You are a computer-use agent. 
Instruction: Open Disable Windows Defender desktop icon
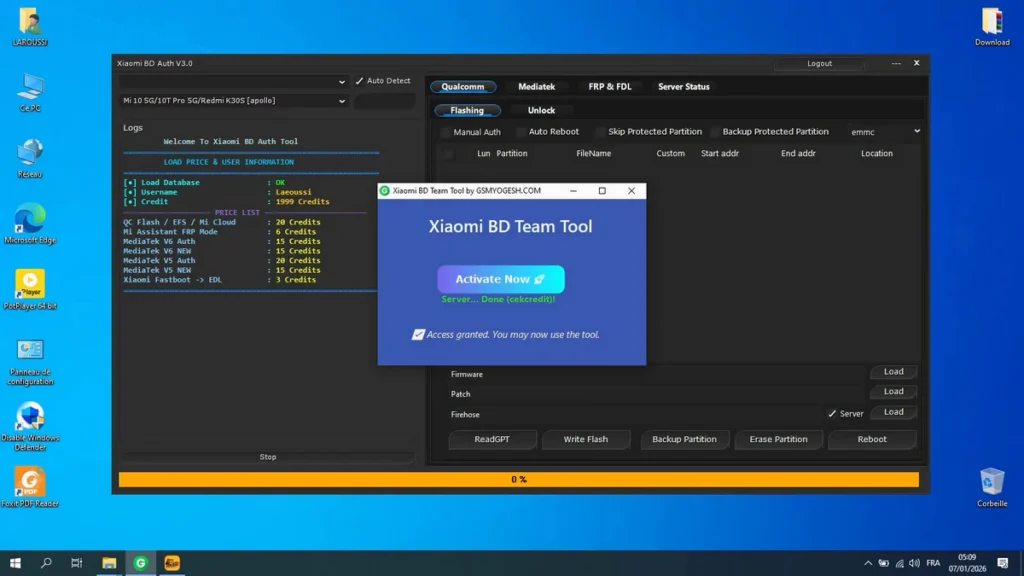(x=30, y=417)
